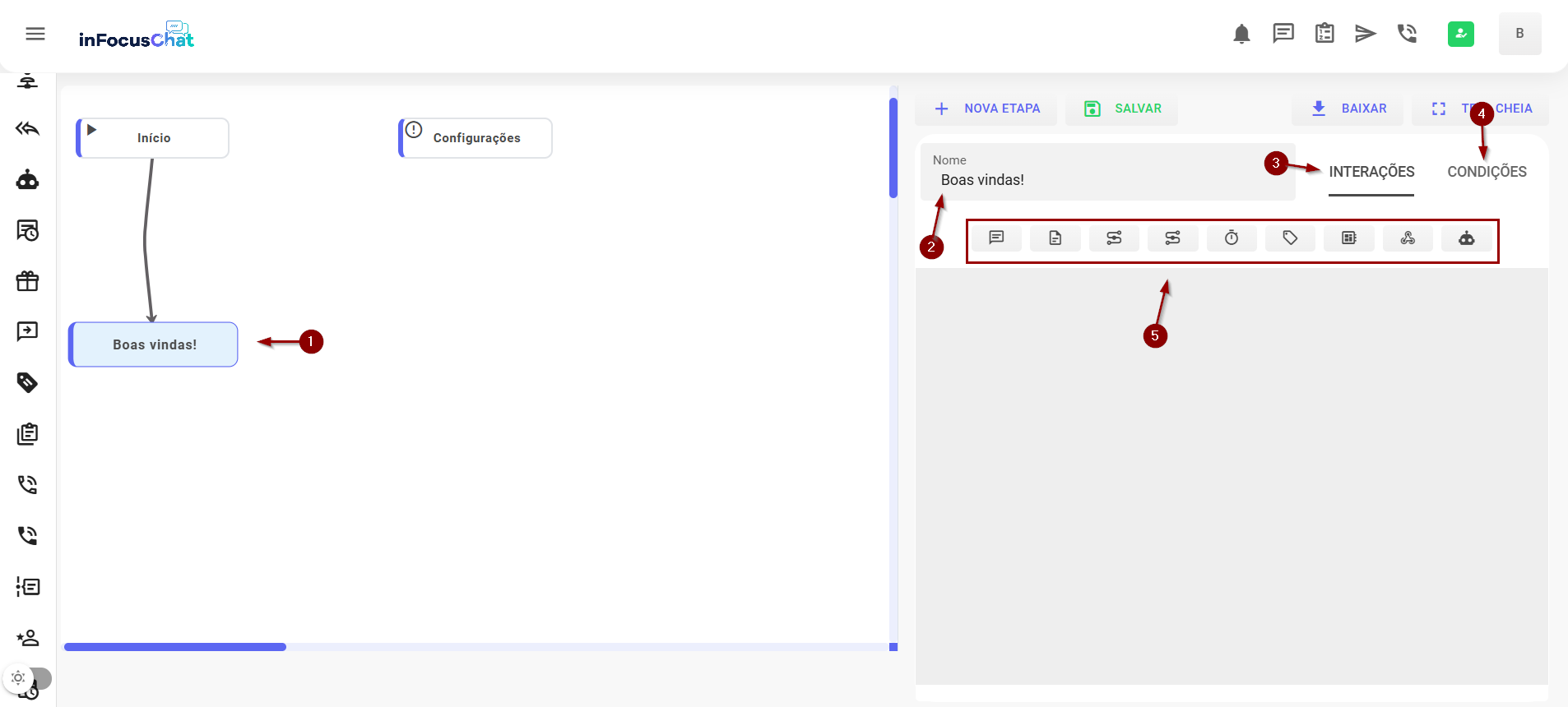
Task: Open the notifications bell in header
Action: [1241, 34]
